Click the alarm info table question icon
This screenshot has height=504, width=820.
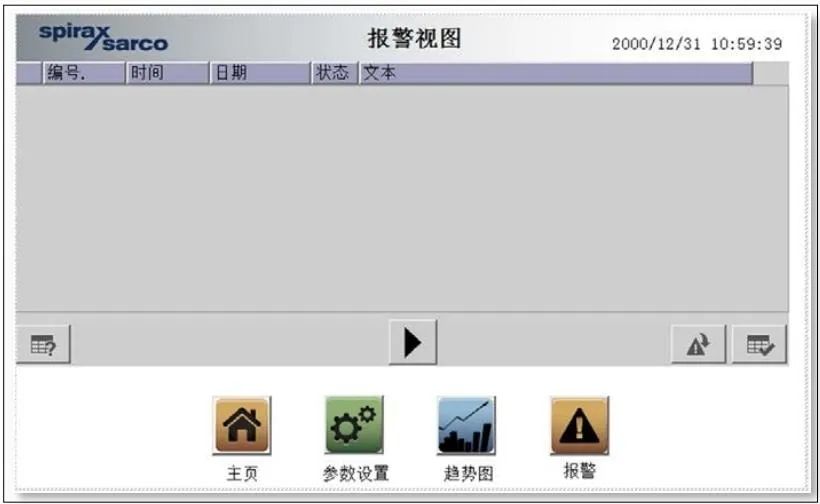(43, 345)
